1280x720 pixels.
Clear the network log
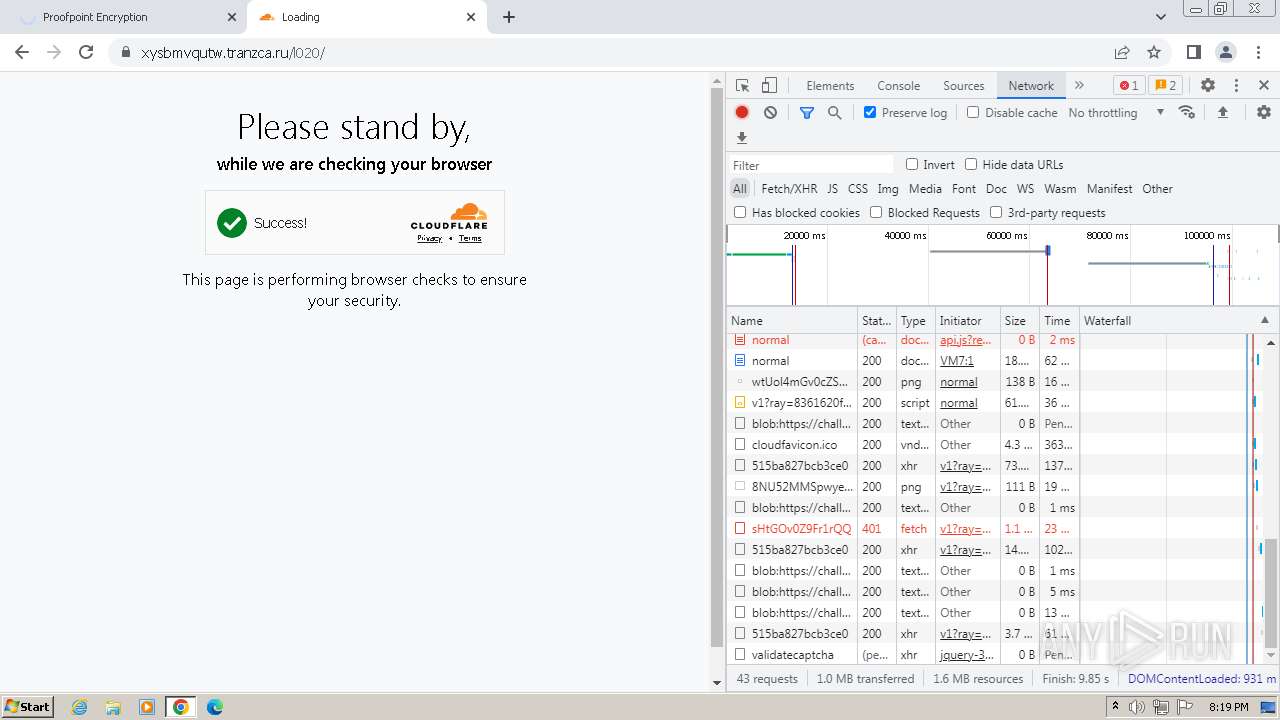pyautogui.click(x=770, y=113)
